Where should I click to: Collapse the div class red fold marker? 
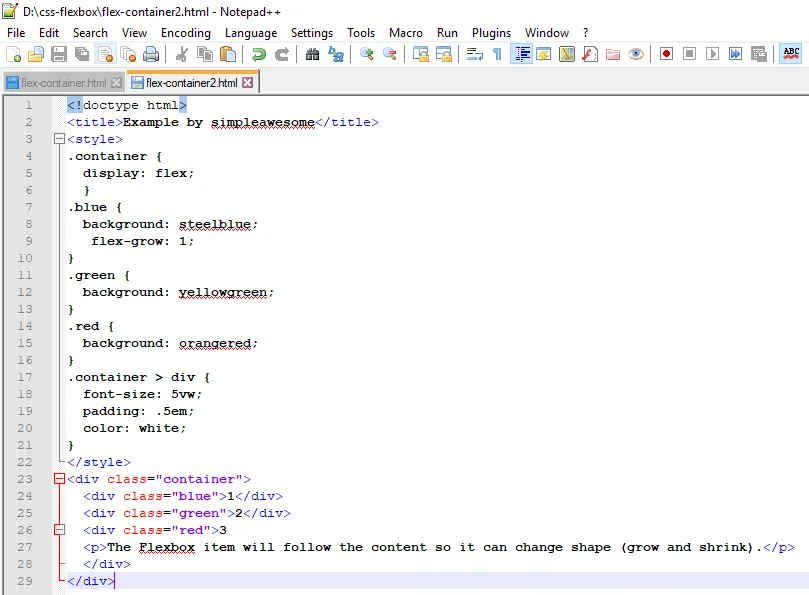(59, 530)
